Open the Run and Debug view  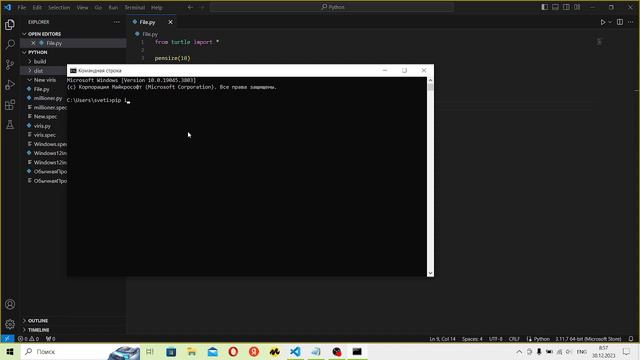pos(10,84)
